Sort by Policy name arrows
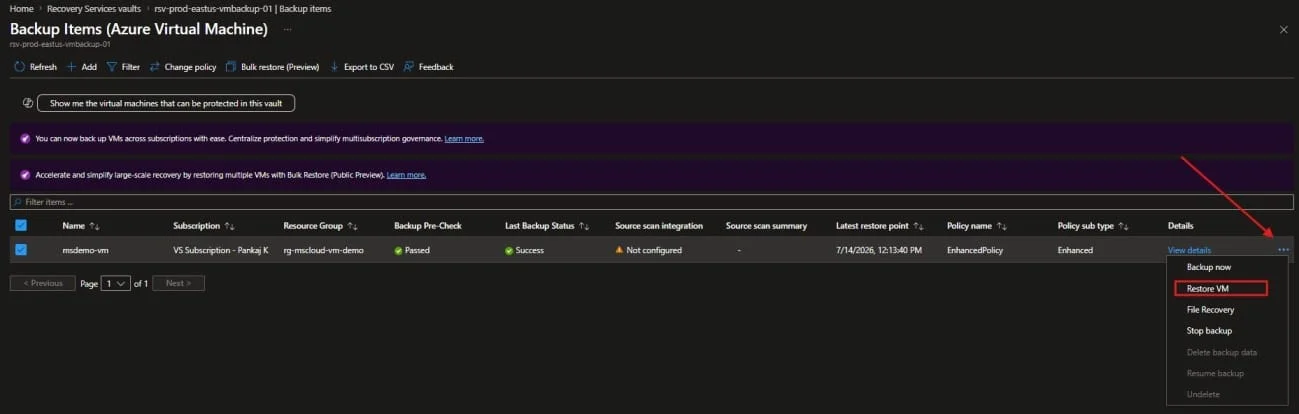1299x414 pixels. point(1001,226)
